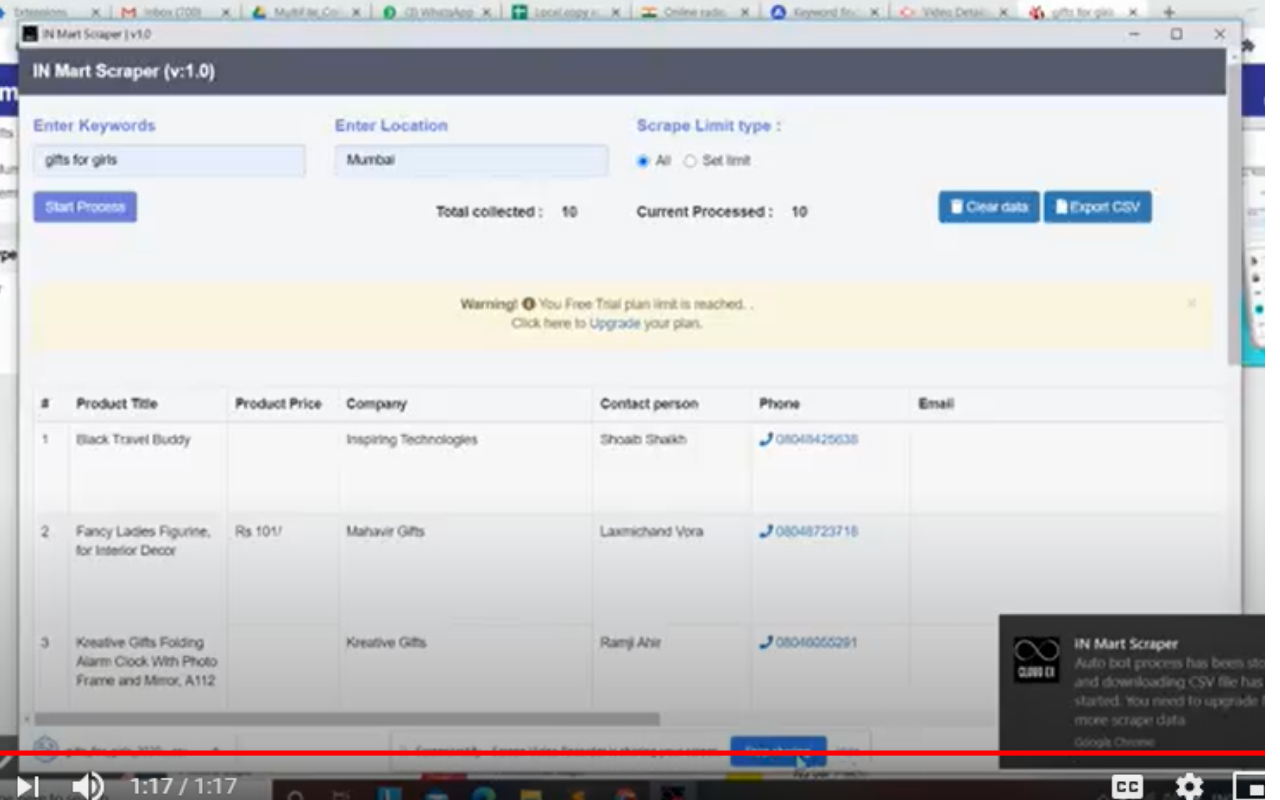The width and height of the screenshot is (1280, 800).
Task: Click the IN Mart Scraper notification popup
Action: [x=1132, y=691]
